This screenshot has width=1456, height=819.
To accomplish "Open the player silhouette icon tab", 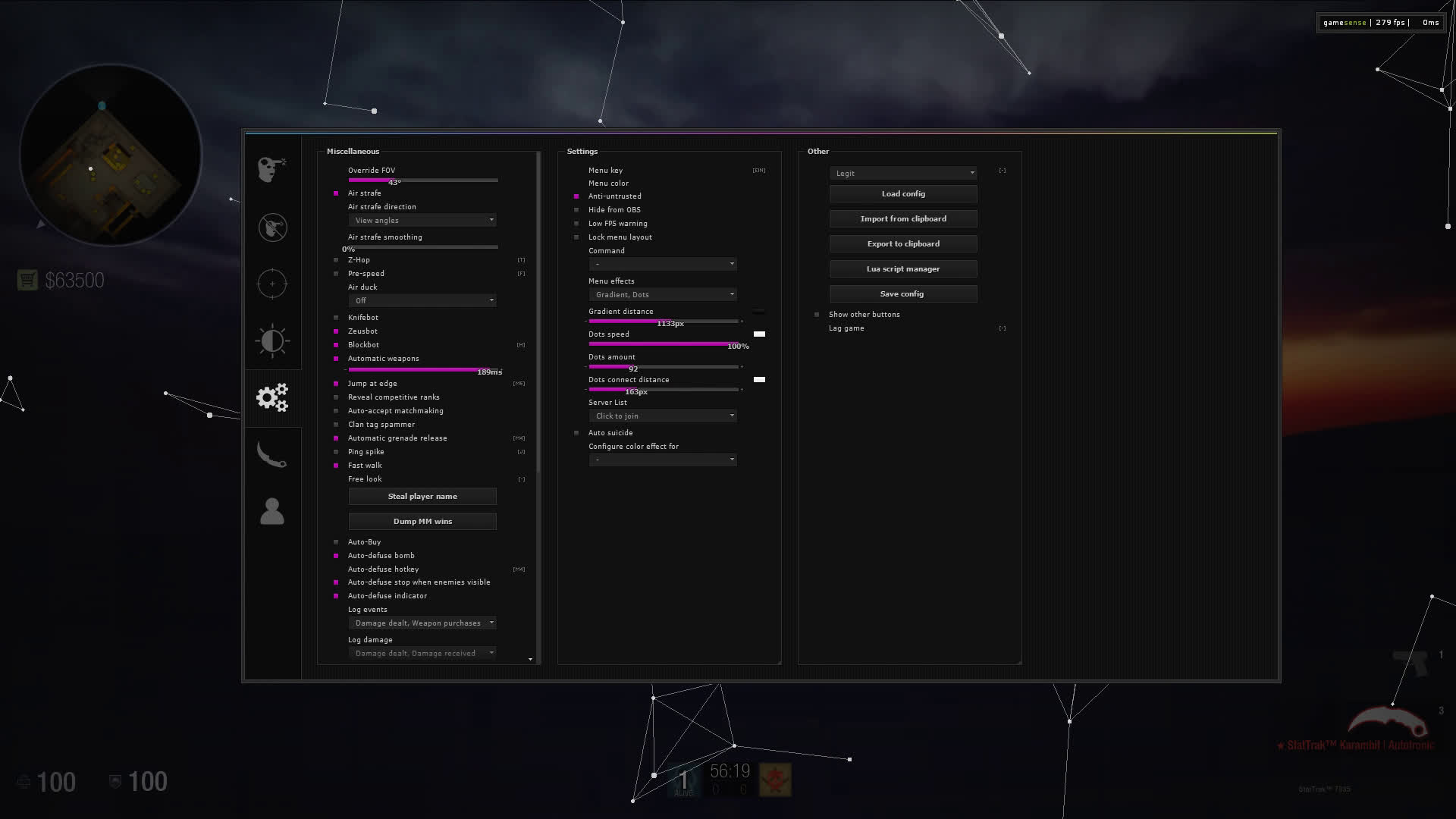I will pos(272,512).
